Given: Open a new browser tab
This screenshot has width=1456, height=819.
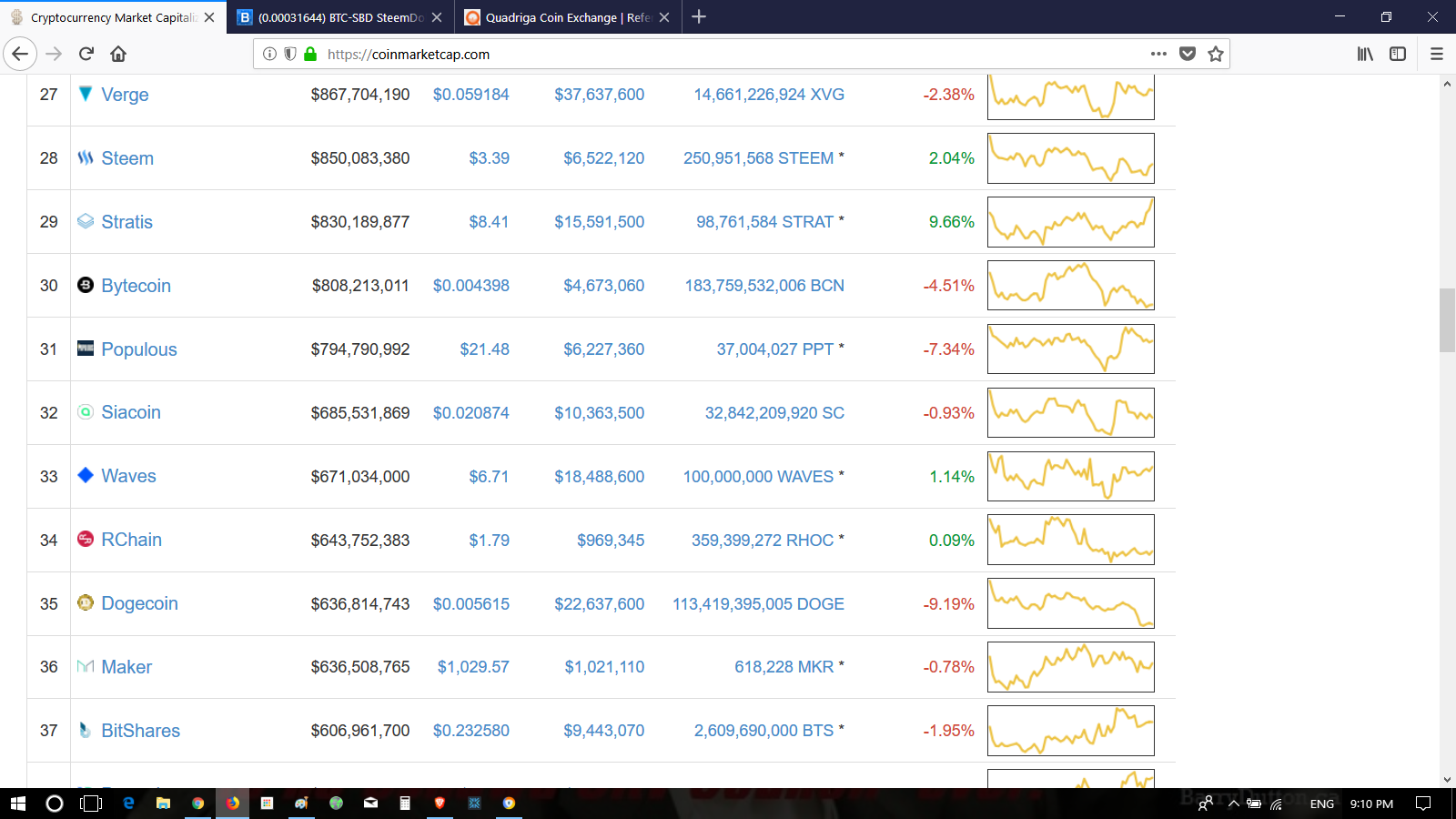Looking at the screenshot, I should (x=699, y=17).
